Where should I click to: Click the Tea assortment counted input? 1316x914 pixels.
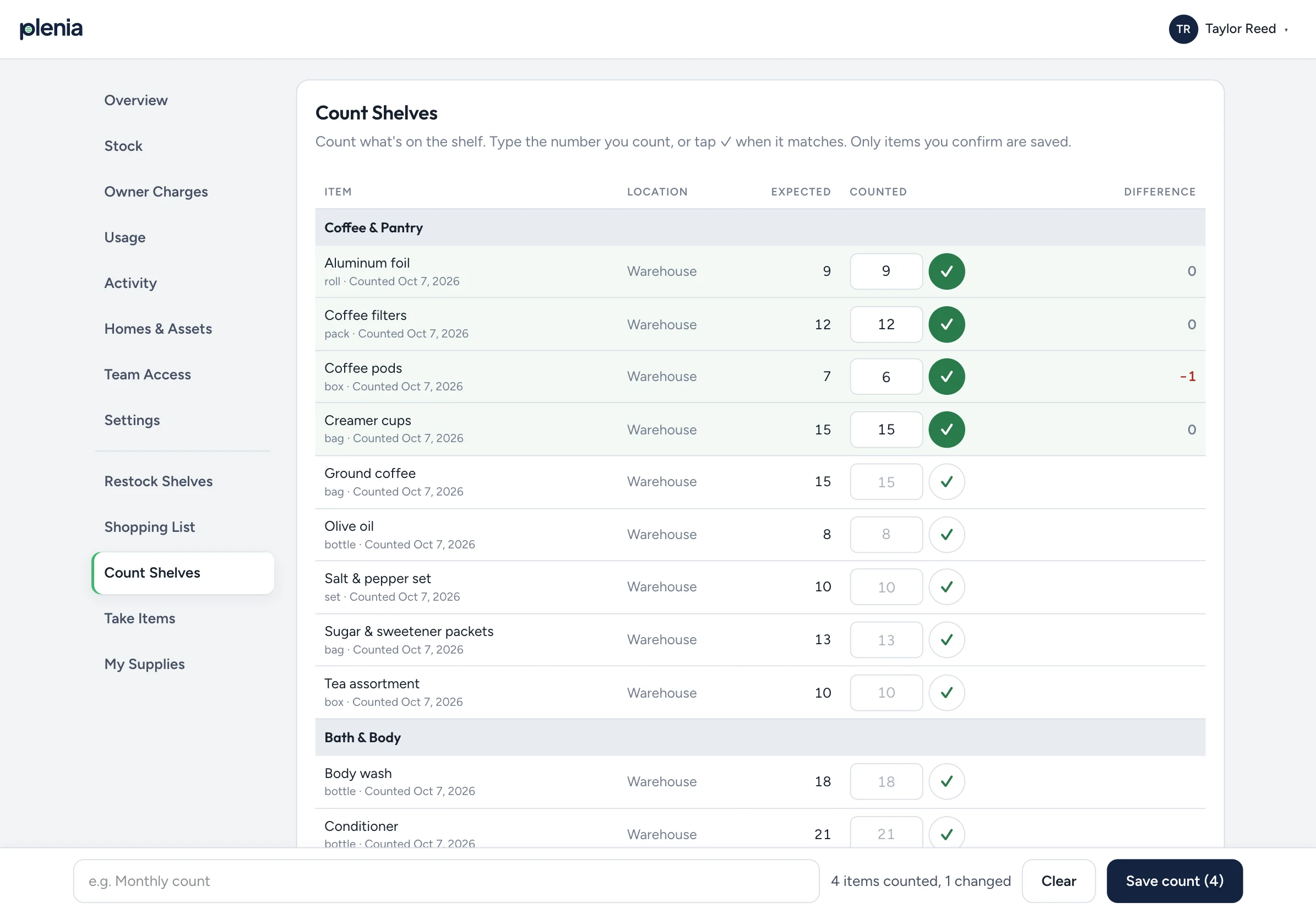[886, 693]
